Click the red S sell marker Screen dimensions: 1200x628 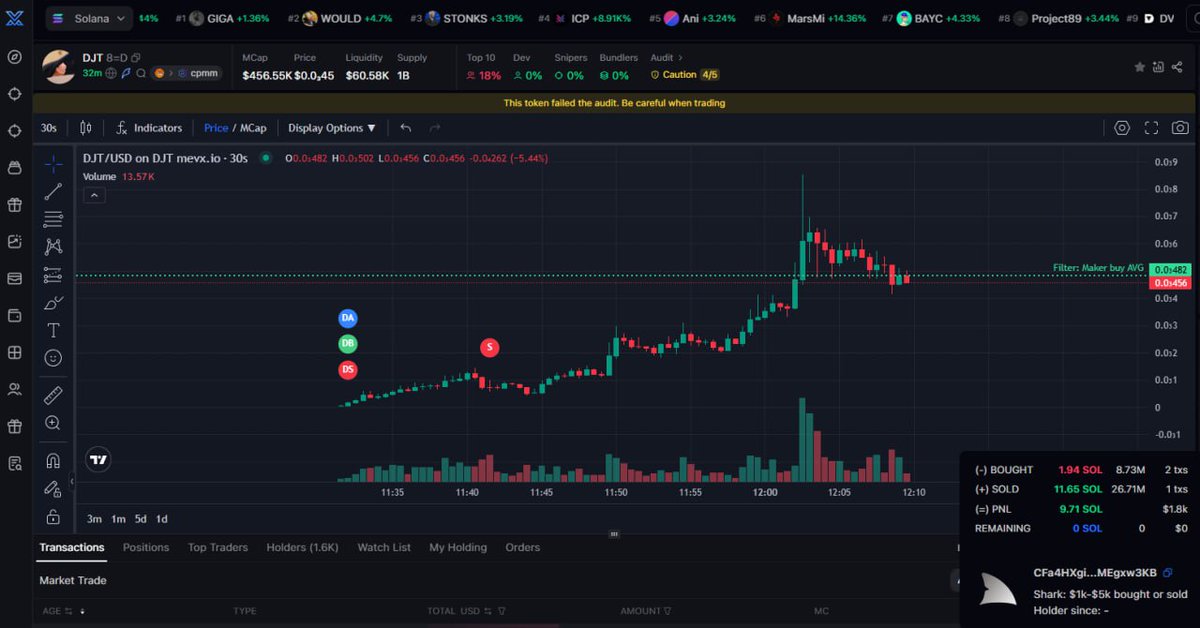tap(489, 347)
